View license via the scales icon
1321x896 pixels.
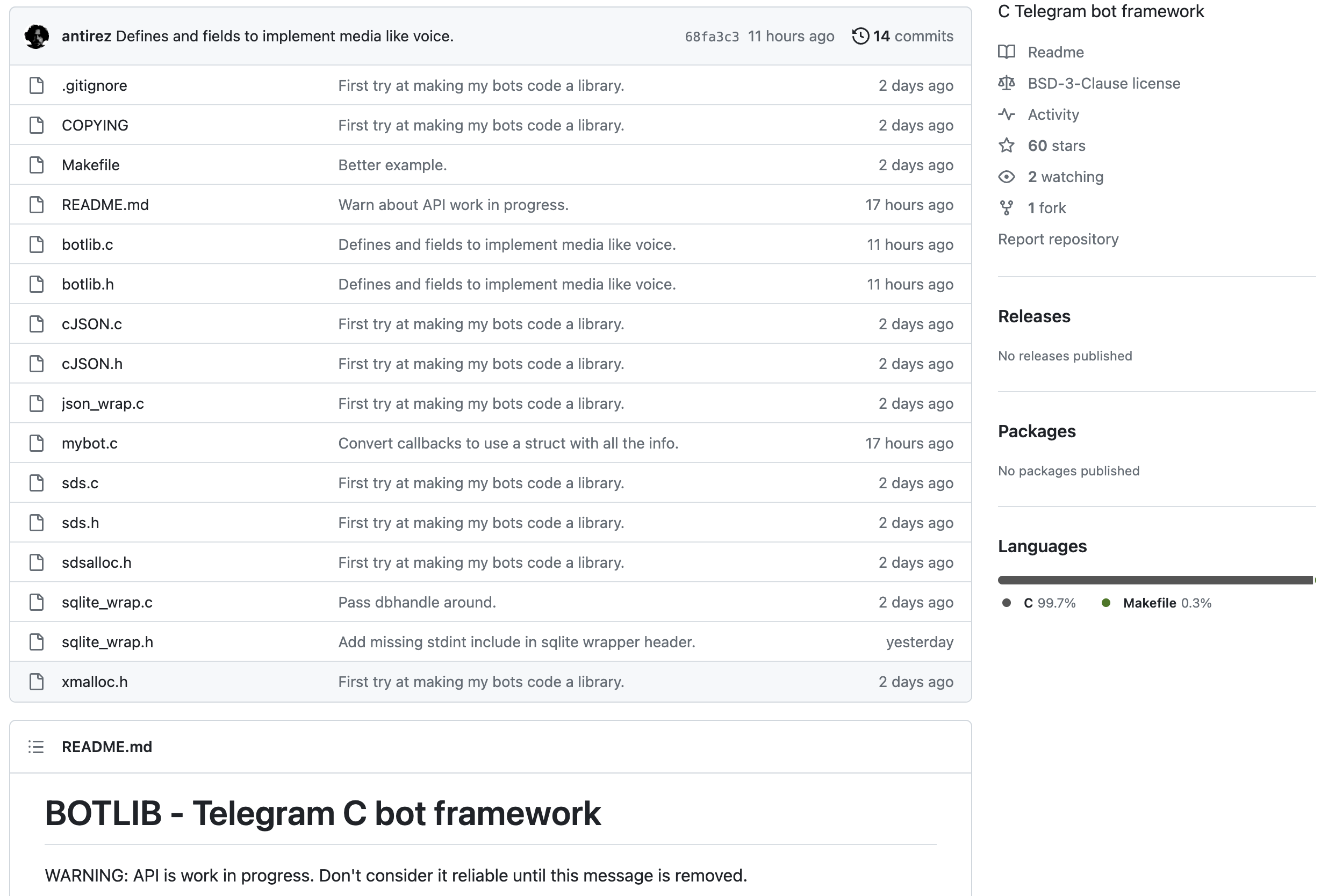(x=1006, y=83)
